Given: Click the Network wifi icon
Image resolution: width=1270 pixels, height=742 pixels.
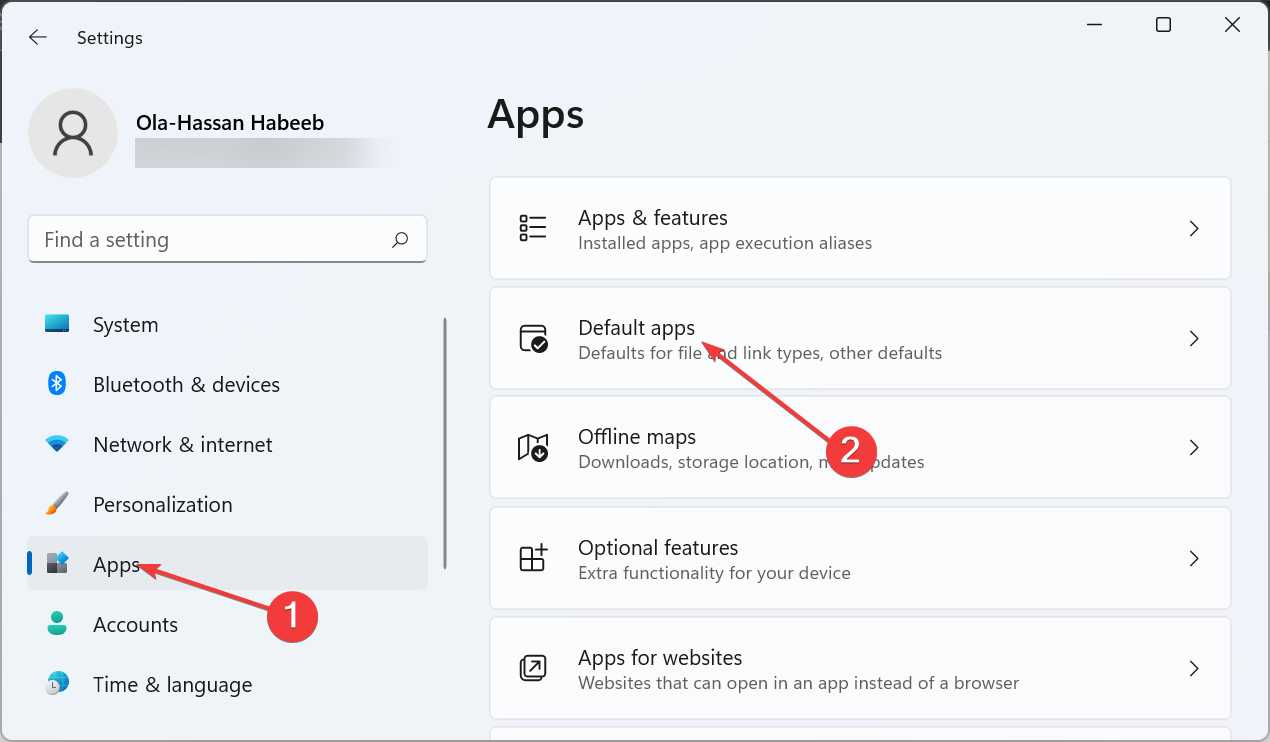Looking at the screenshot, I should tap(57, 444).
